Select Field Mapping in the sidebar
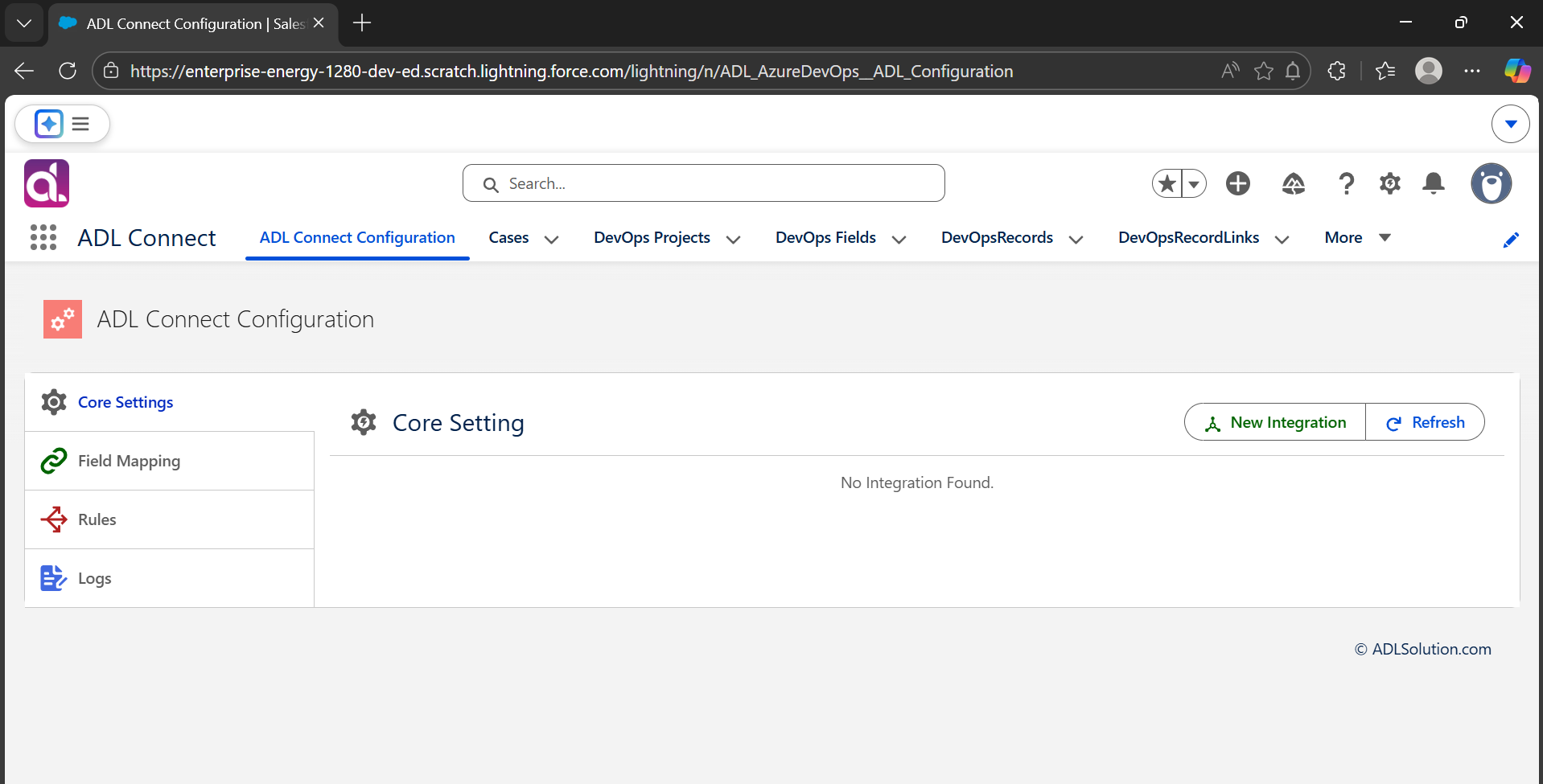Image resolution: width=1543 pixels, height=784 pixels. [170, 461]
